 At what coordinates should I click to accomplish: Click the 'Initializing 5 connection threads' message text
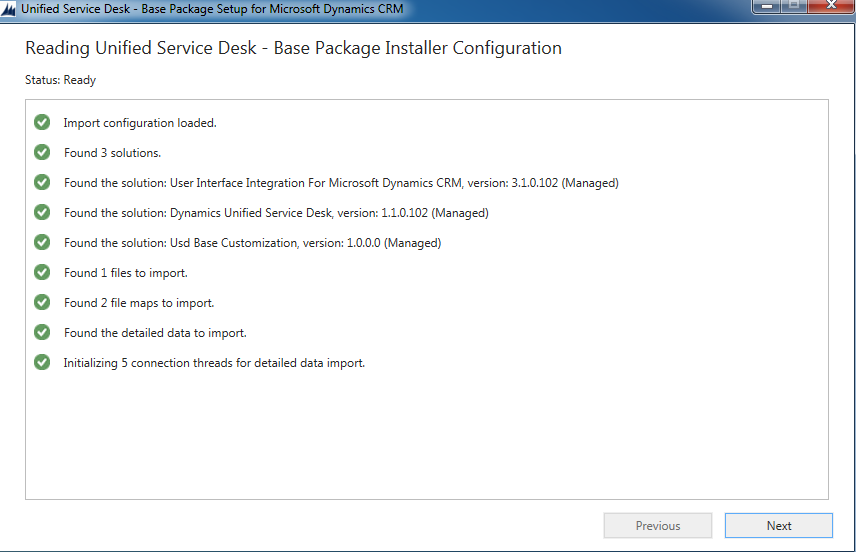[214, 363]
